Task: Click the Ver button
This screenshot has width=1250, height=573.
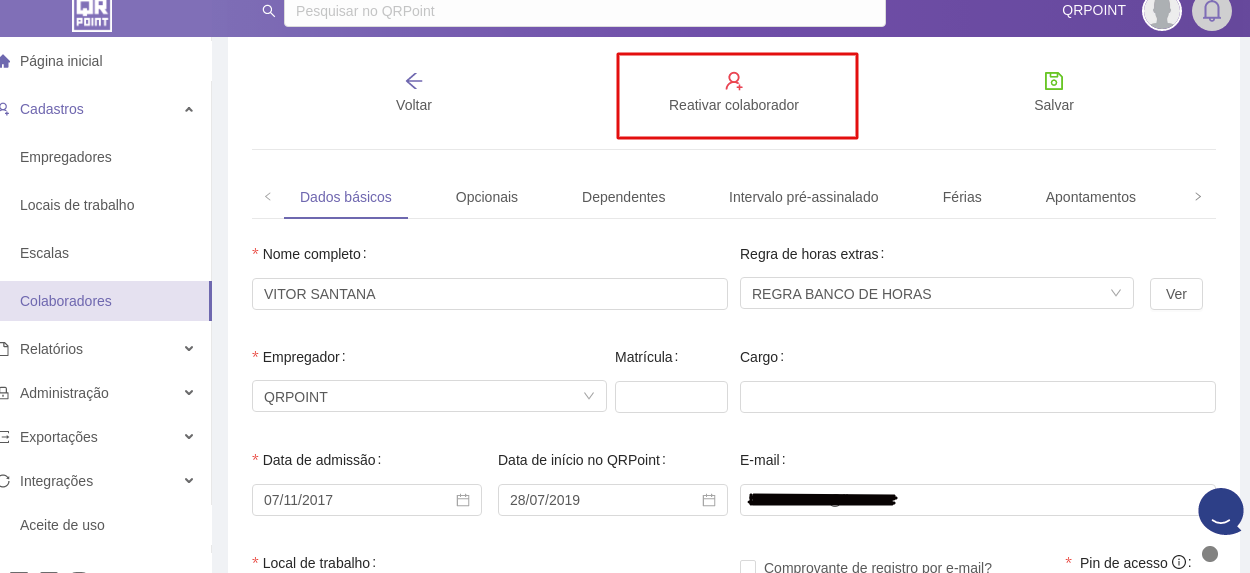Action: click(1176, 294)
